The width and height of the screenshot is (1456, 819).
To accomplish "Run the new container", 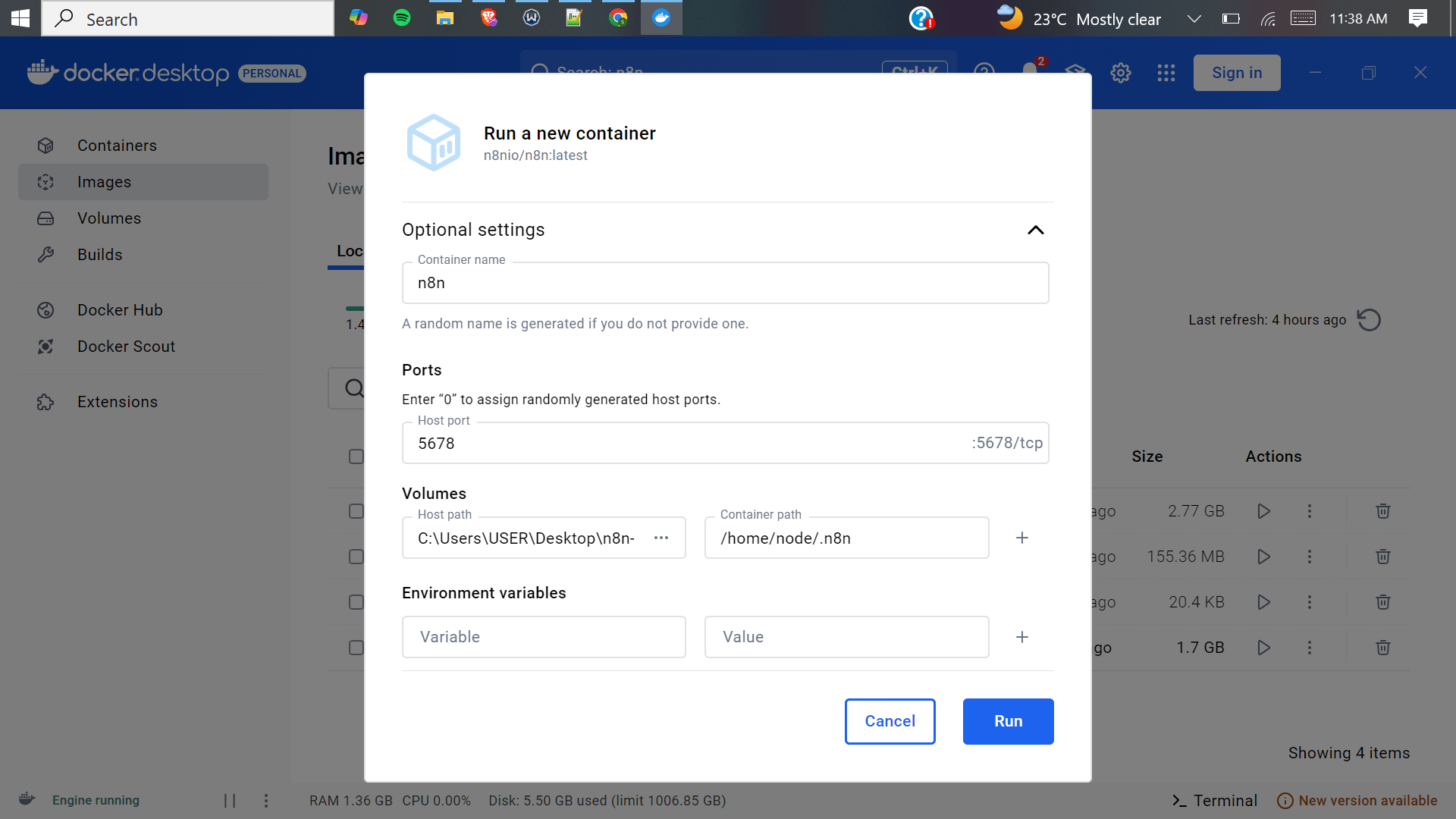I will (x=1008, y=721).
